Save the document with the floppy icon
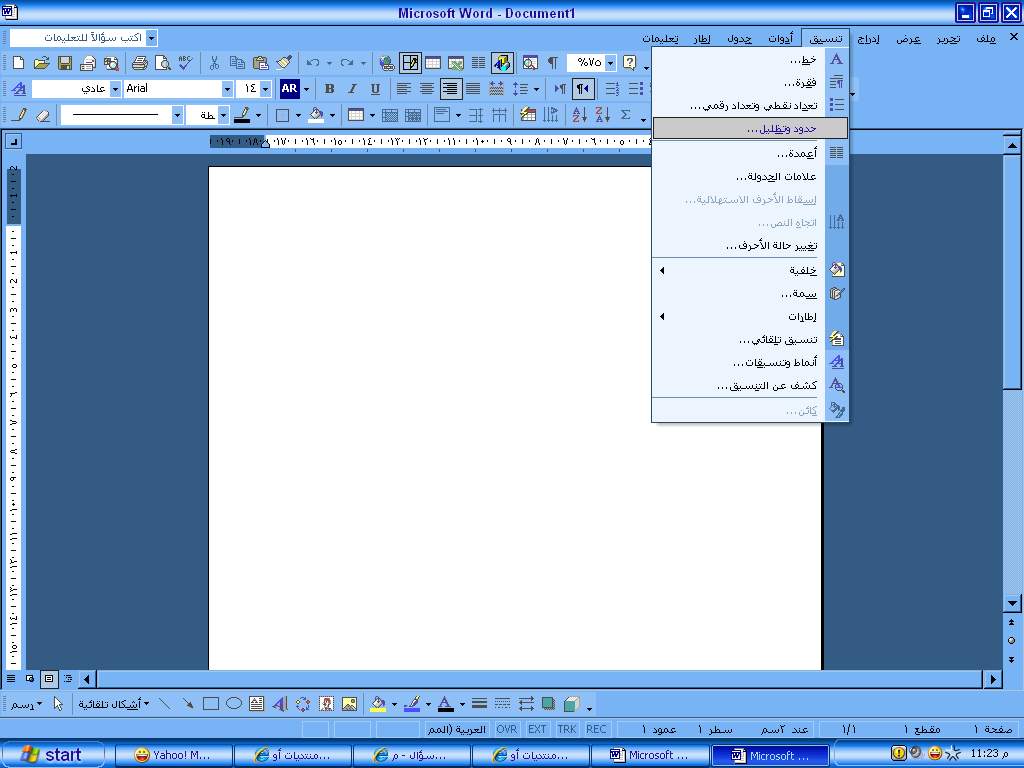Image resolution: width=1024 pixels, height=768 pixels. pos(65,63)
